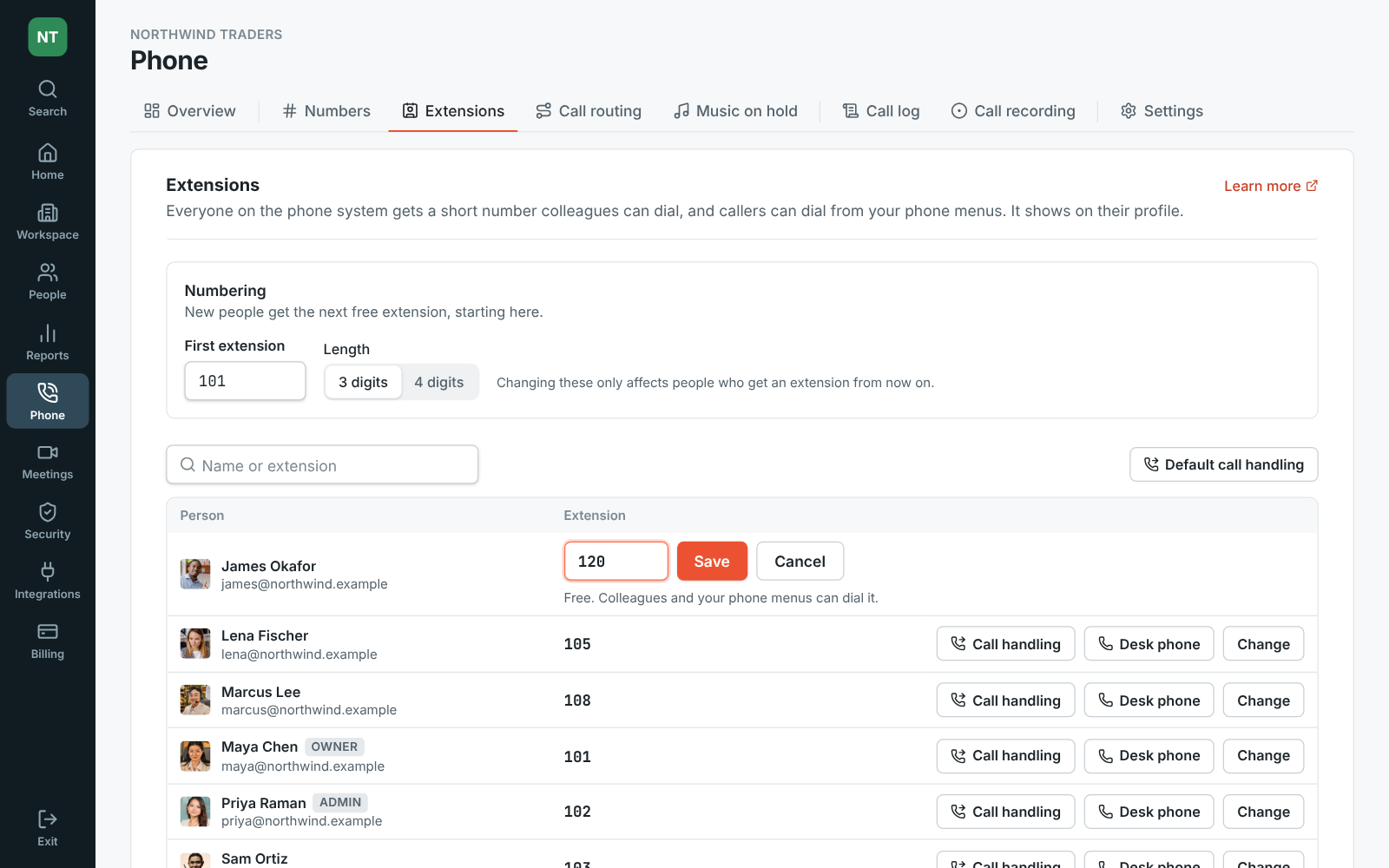Open the Music on hold tab
The image size is (1389, 868).
click(735, 111)
